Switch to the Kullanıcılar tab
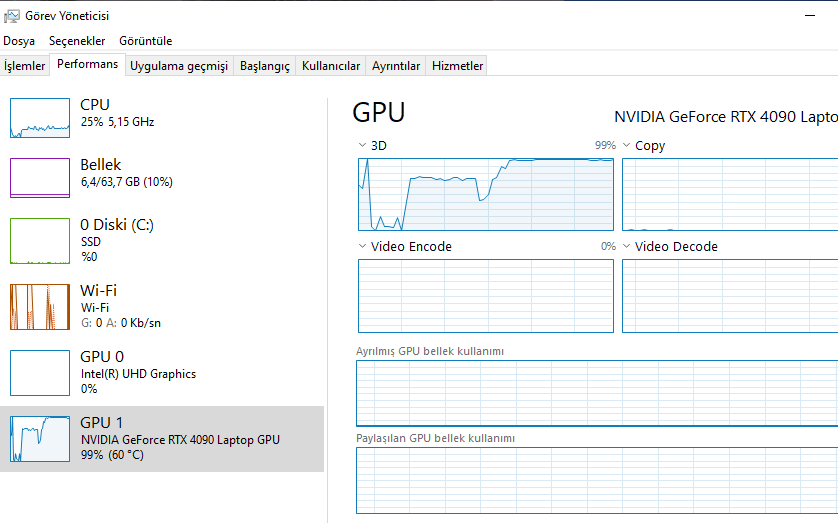This screenshot has width=838, height=523. coord(331,66)
